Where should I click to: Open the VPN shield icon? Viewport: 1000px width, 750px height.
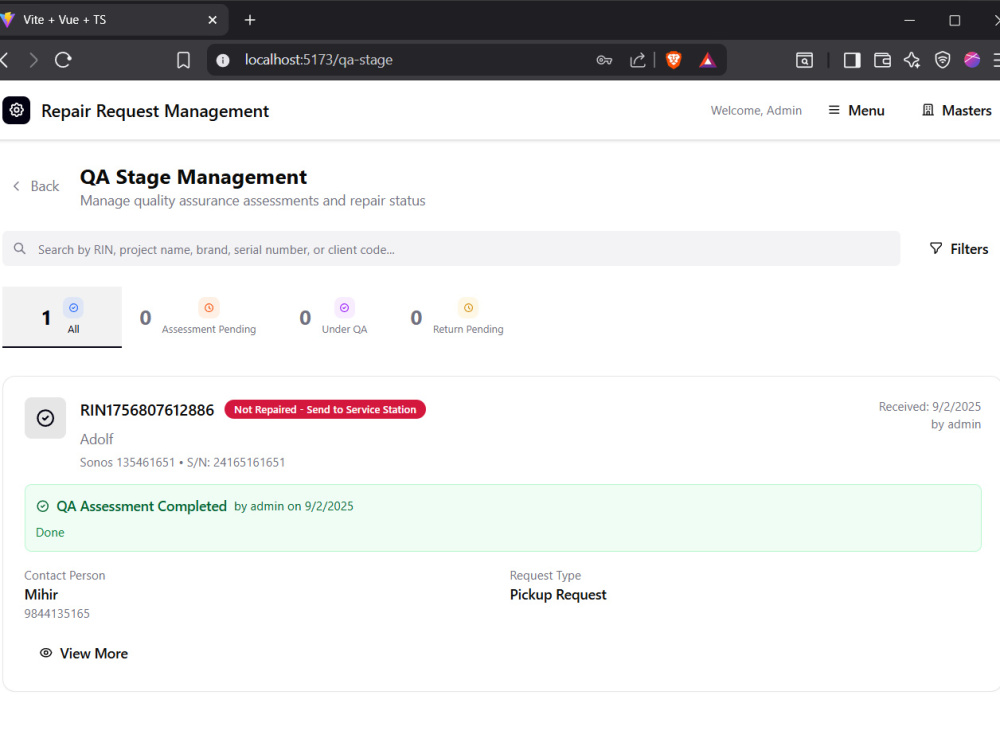(x=942, y=60)
